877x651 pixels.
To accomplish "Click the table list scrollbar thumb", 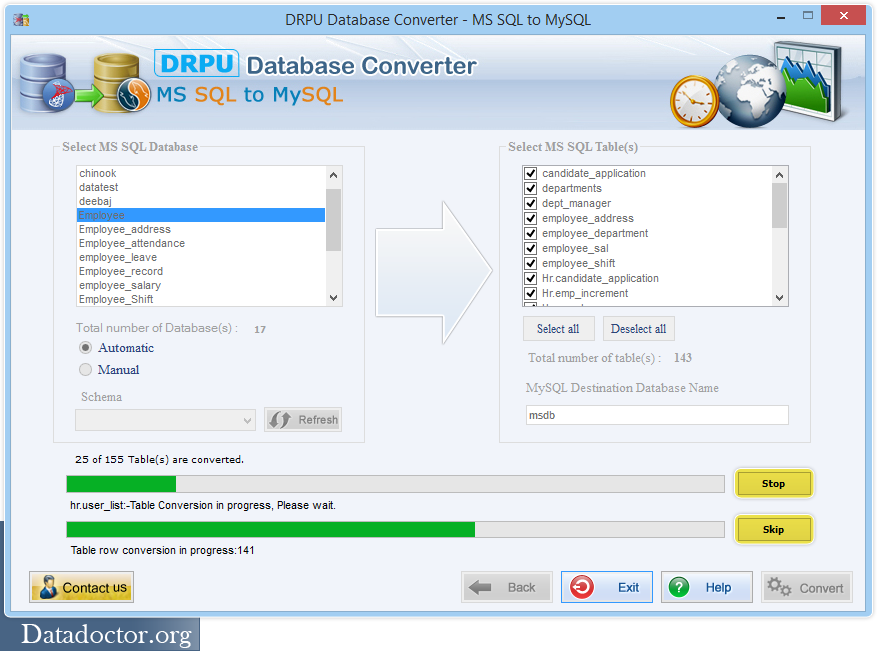I will tap(779, 206).
